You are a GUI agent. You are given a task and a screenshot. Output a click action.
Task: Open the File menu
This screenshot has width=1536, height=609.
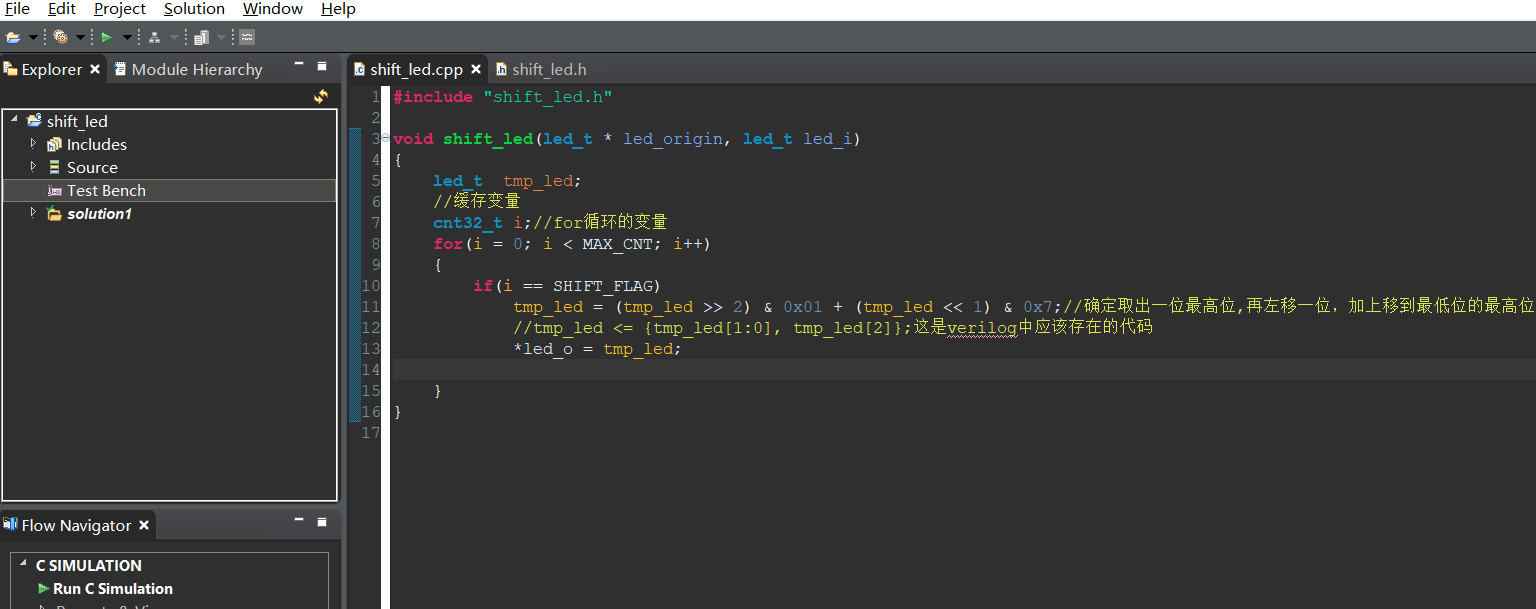[17, 9]
